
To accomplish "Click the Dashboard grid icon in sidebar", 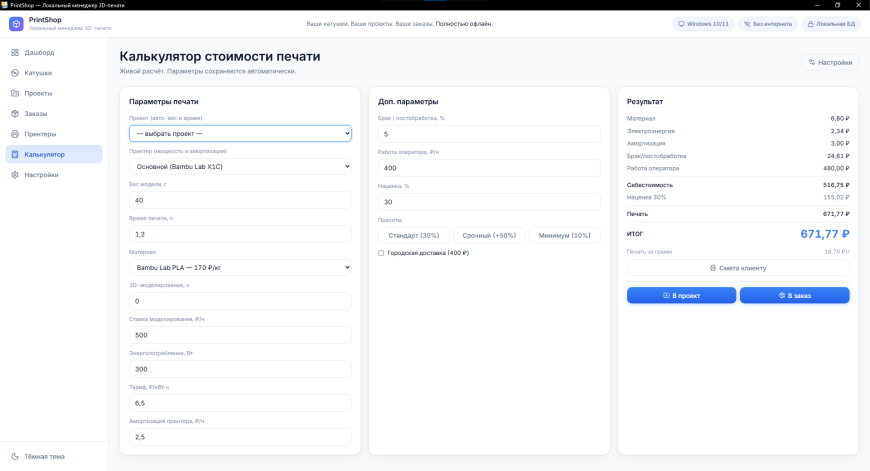I will [15, 53].
